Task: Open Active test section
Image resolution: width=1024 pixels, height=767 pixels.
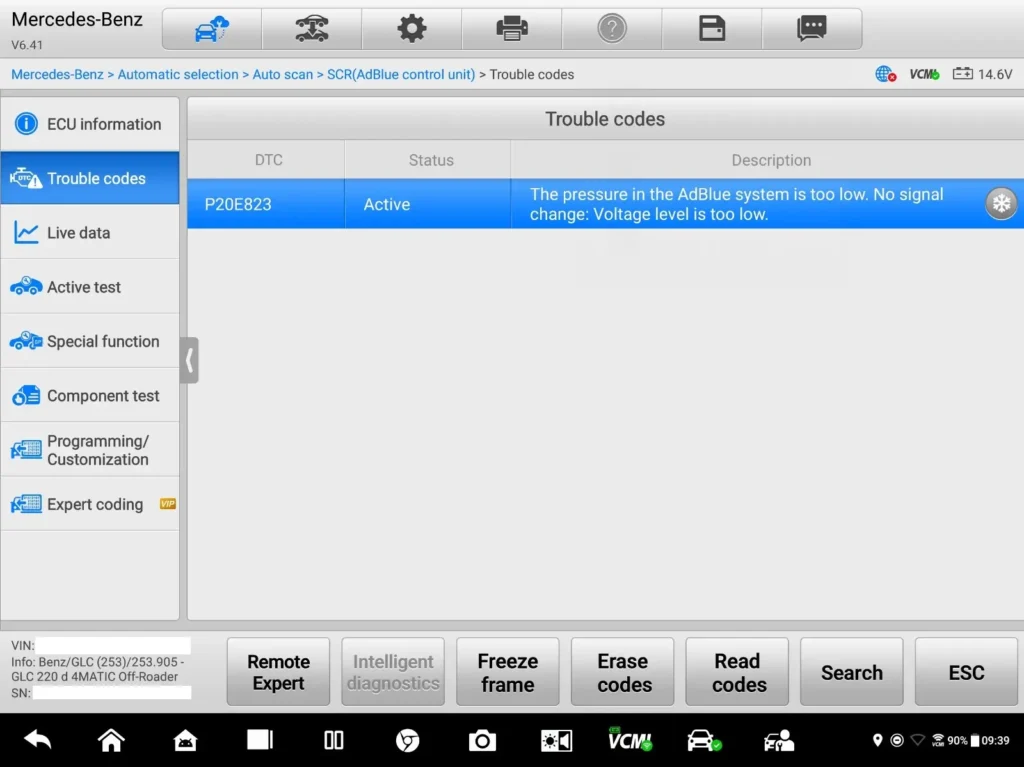Action: pyautogui.click(x=90, y=287)
